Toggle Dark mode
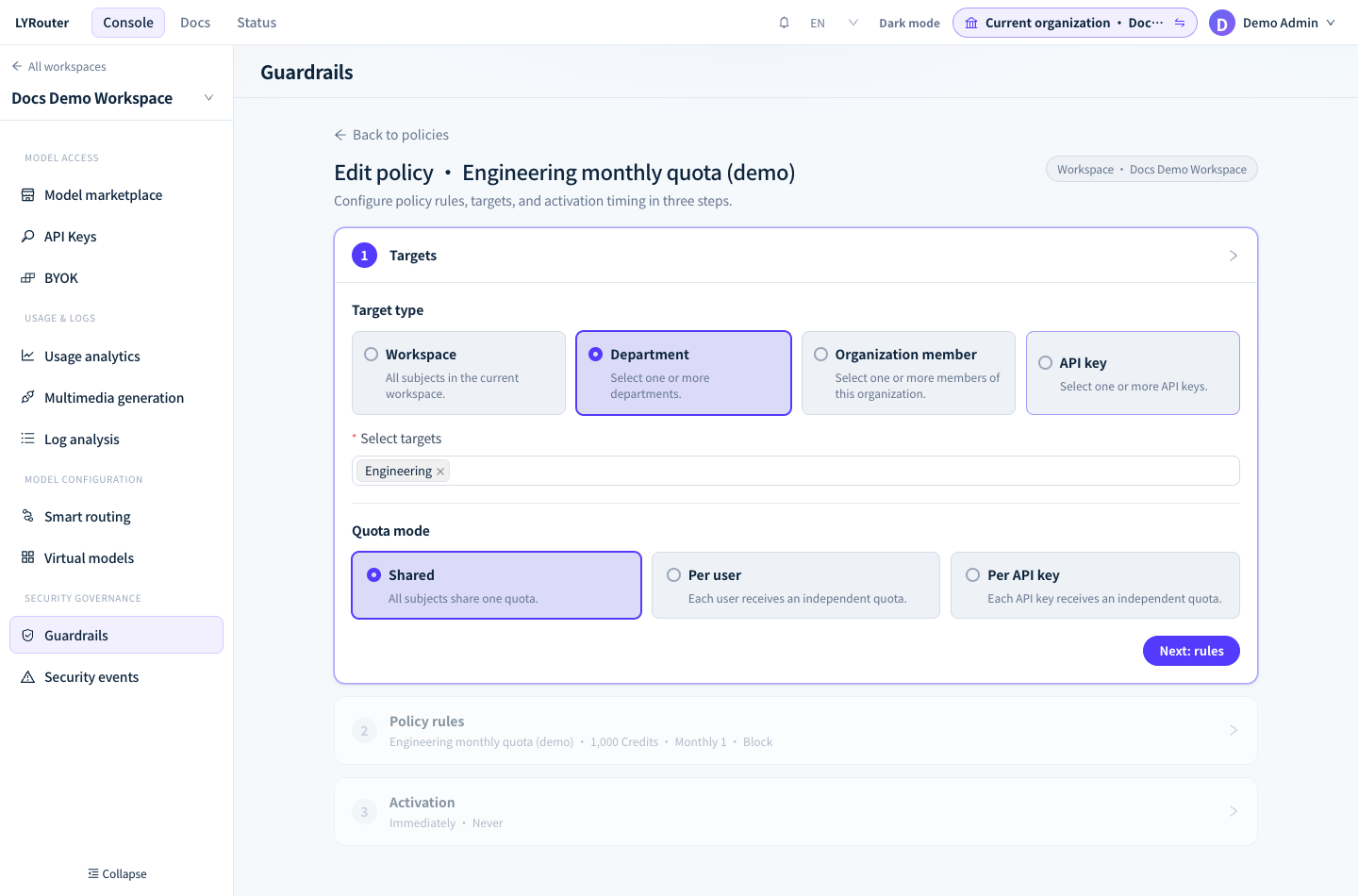Image resolution: width=1358 pixels, height=896 pixels. tap(909, 23)
